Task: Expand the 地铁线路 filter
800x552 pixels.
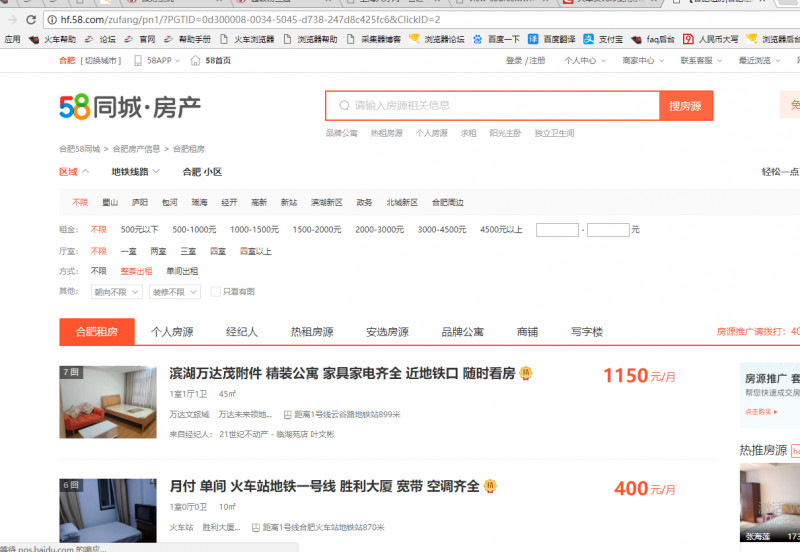Action: point(136,172)
